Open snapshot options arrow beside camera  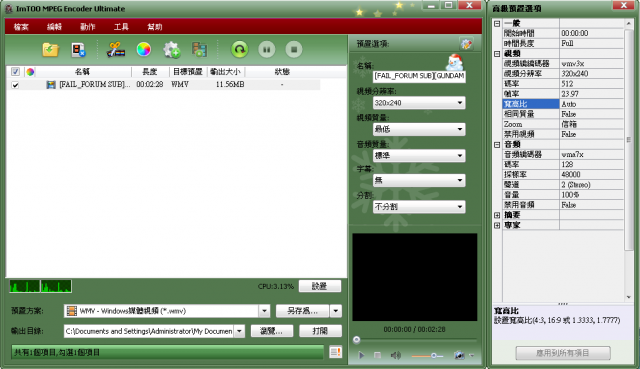[472, 355]
